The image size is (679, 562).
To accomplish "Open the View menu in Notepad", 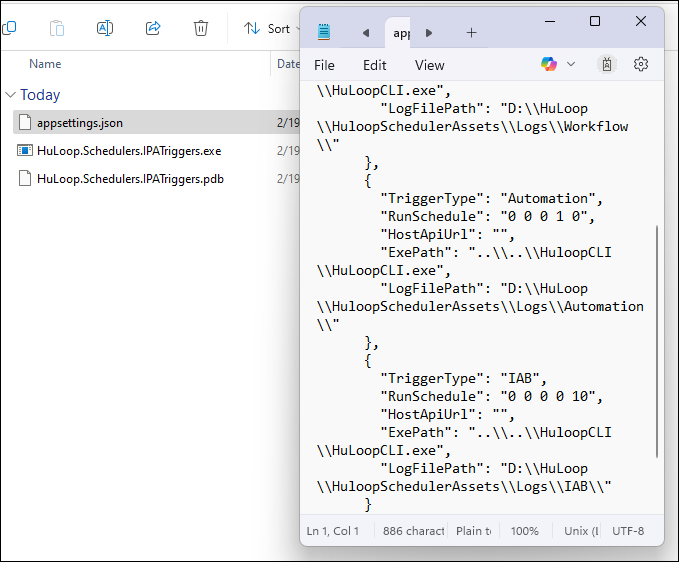I will (x=429, y=65).
